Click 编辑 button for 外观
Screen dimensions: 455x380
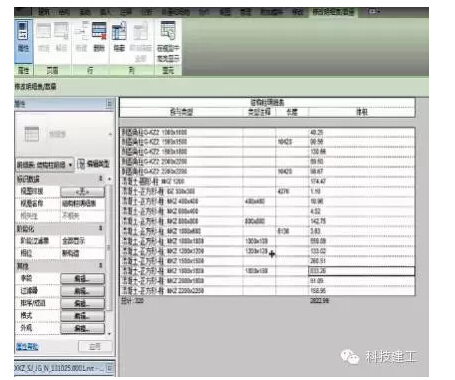[82, 328]
